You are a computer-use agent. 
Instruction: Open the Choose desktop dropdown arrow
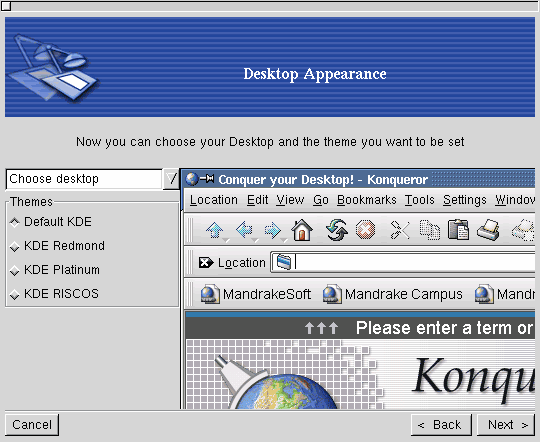171,179
